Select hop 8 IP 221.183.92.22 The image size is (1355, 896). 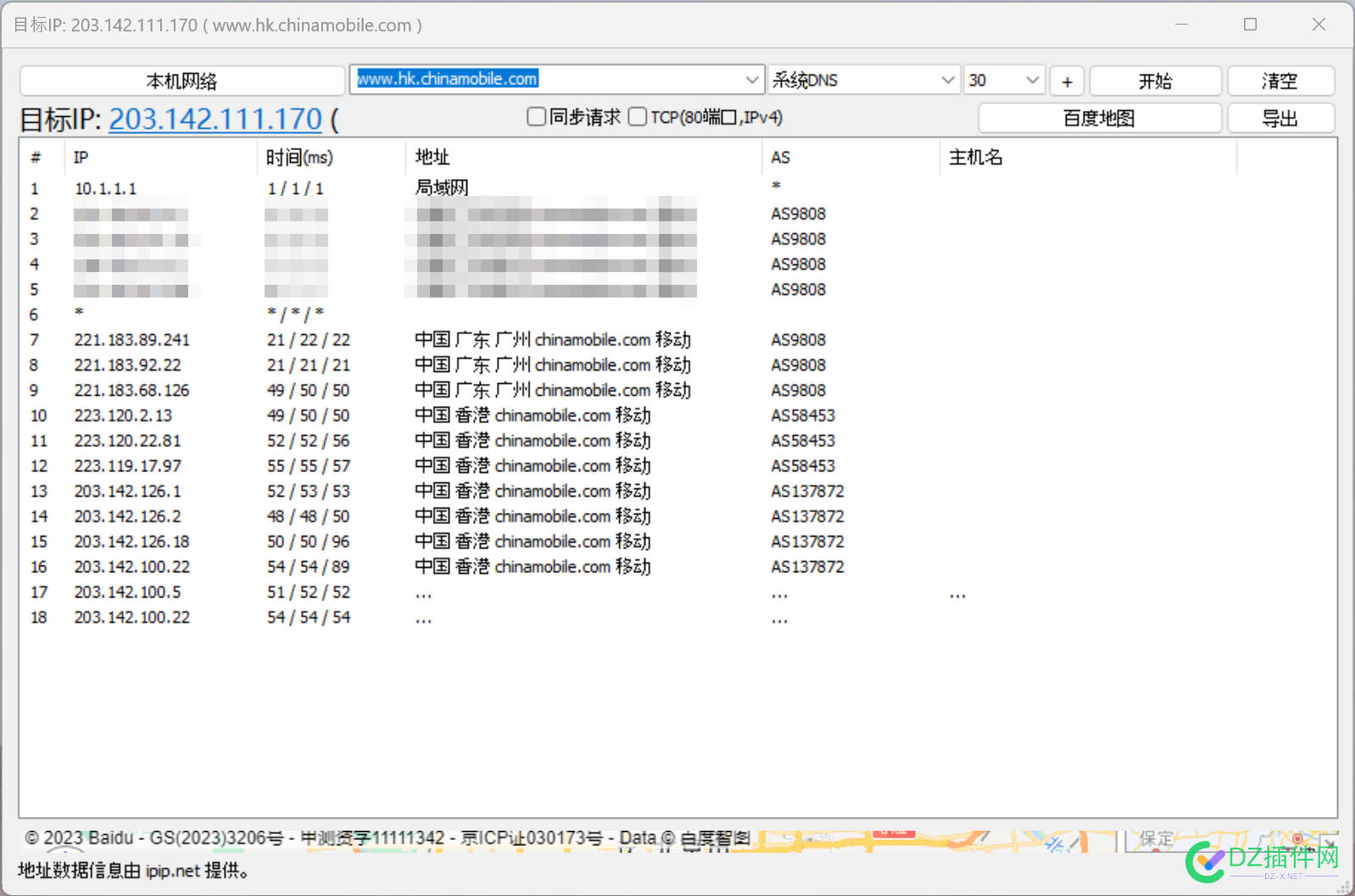point(127,365)
